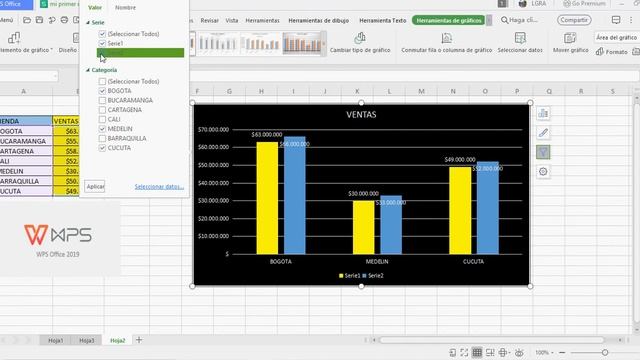Select page break preview status icon
Screen dimensions: 640x360
point(490,352)
